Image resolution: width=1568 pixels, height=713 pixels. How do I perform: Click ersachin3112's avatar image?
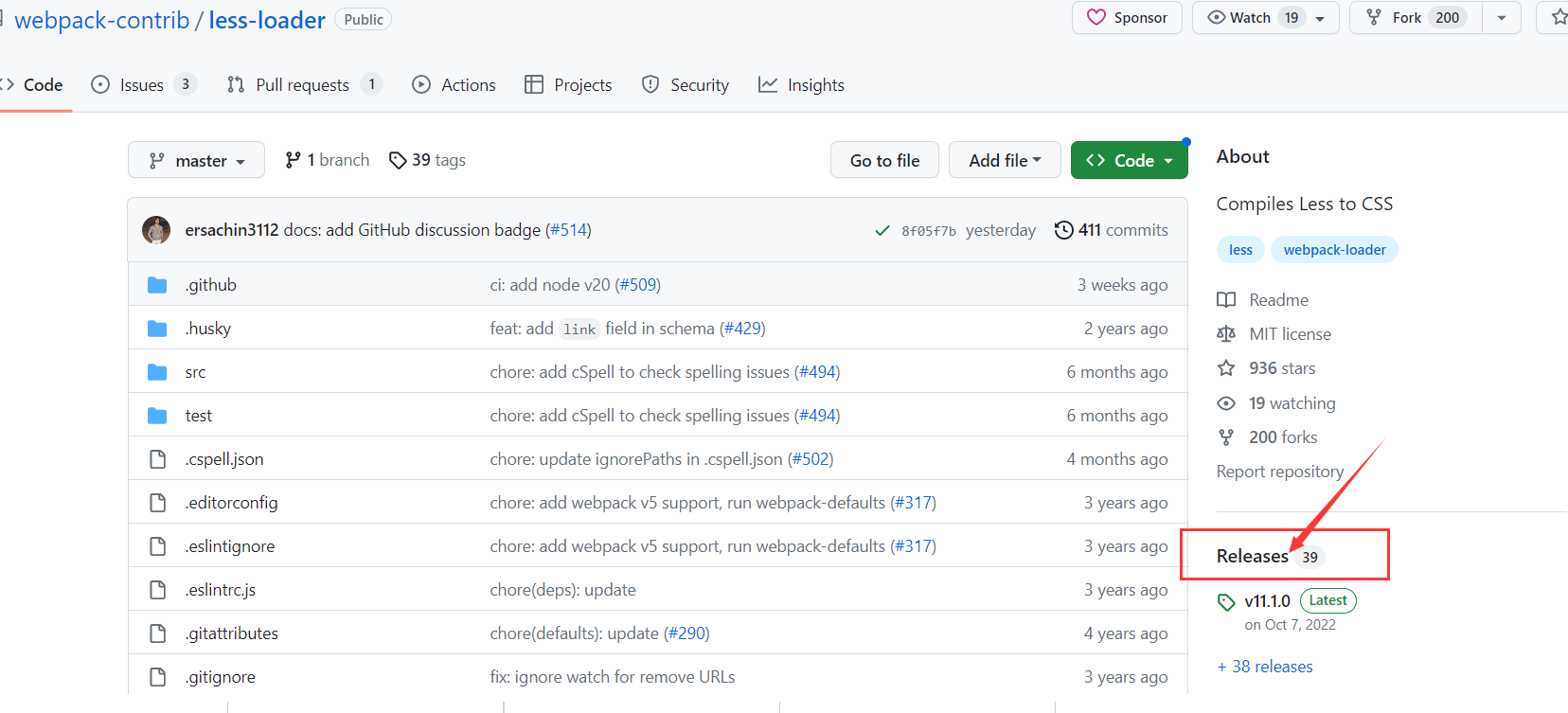pos(156,230)
